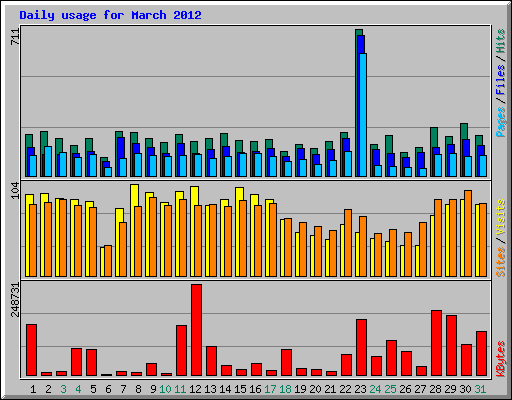Click the red 'KBytes' legend label
Image resolution: width=512 pixels, height=400 pixels.
coord(501,359)
